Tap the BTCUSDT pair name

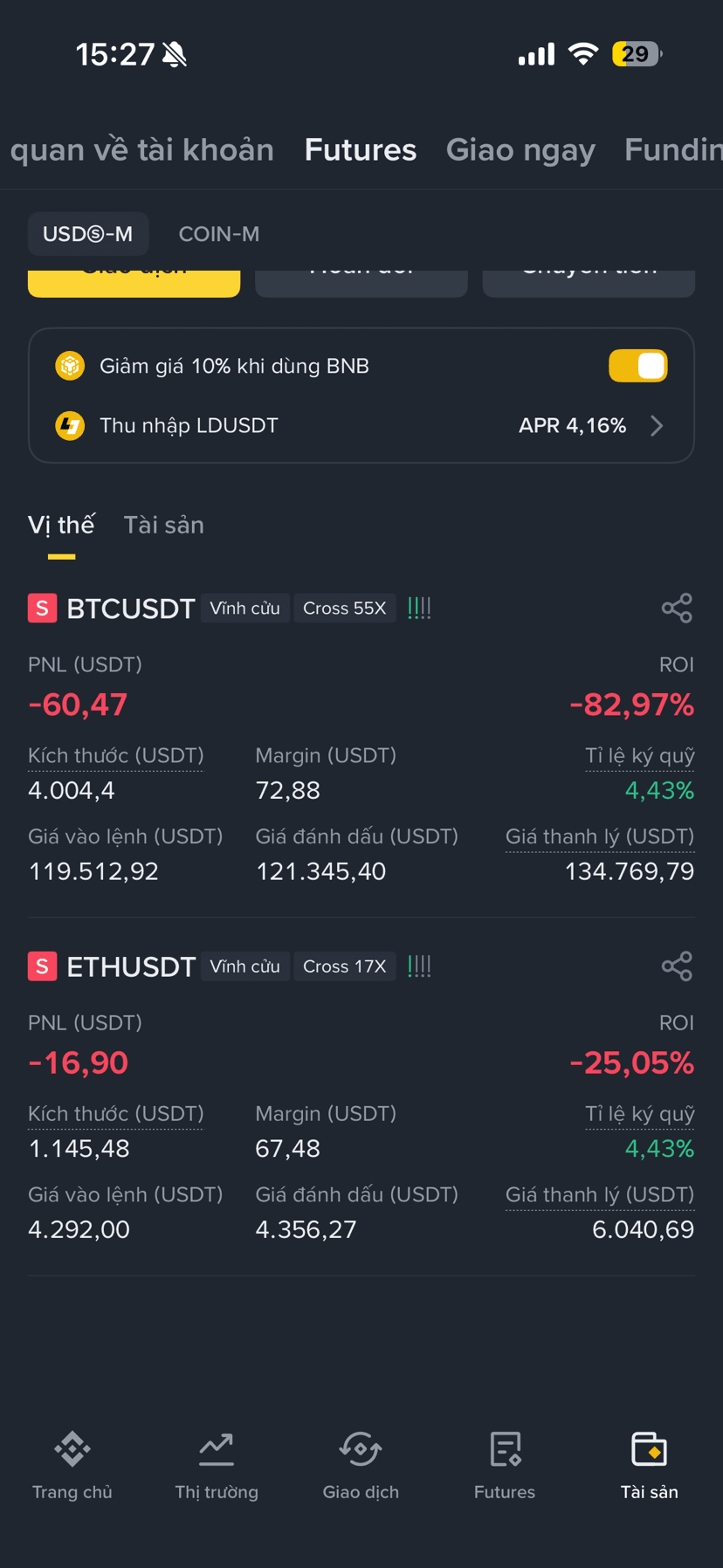[x=131, y=609]
